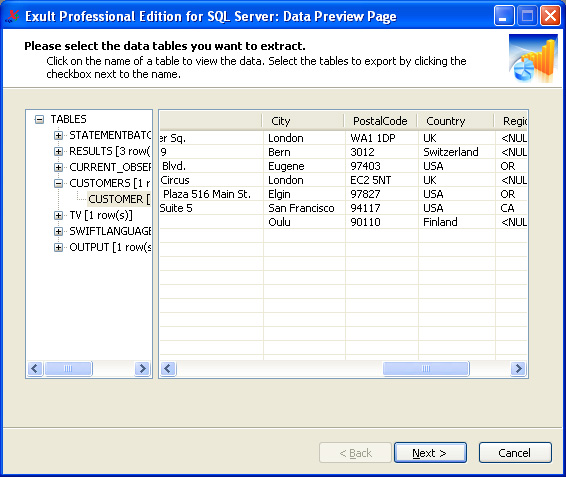Select the Blvd. address cell

coord(212,166)
